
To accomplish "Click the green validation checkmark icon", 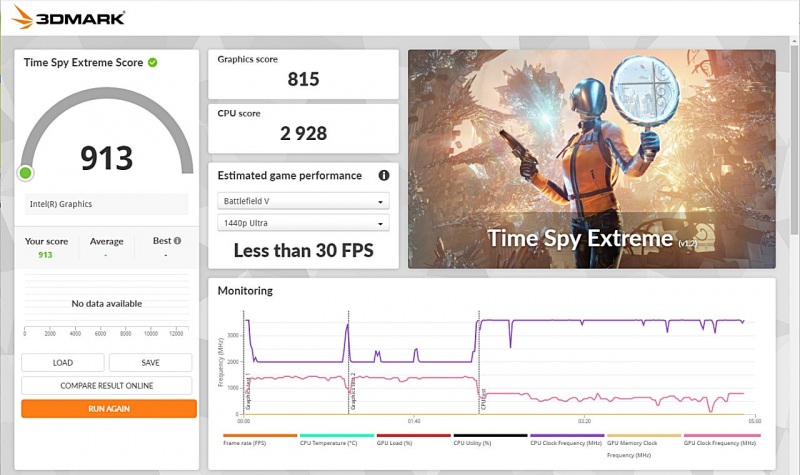I will 152,62.
